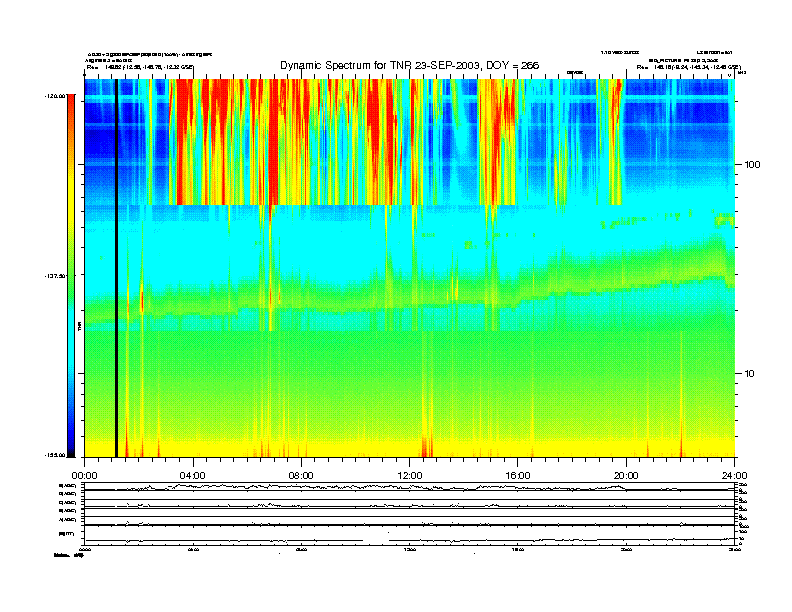The width and height of the screenshot is (792, 612).
Task: Click the '-120.00' color scale label
Action: pos(56,95)
